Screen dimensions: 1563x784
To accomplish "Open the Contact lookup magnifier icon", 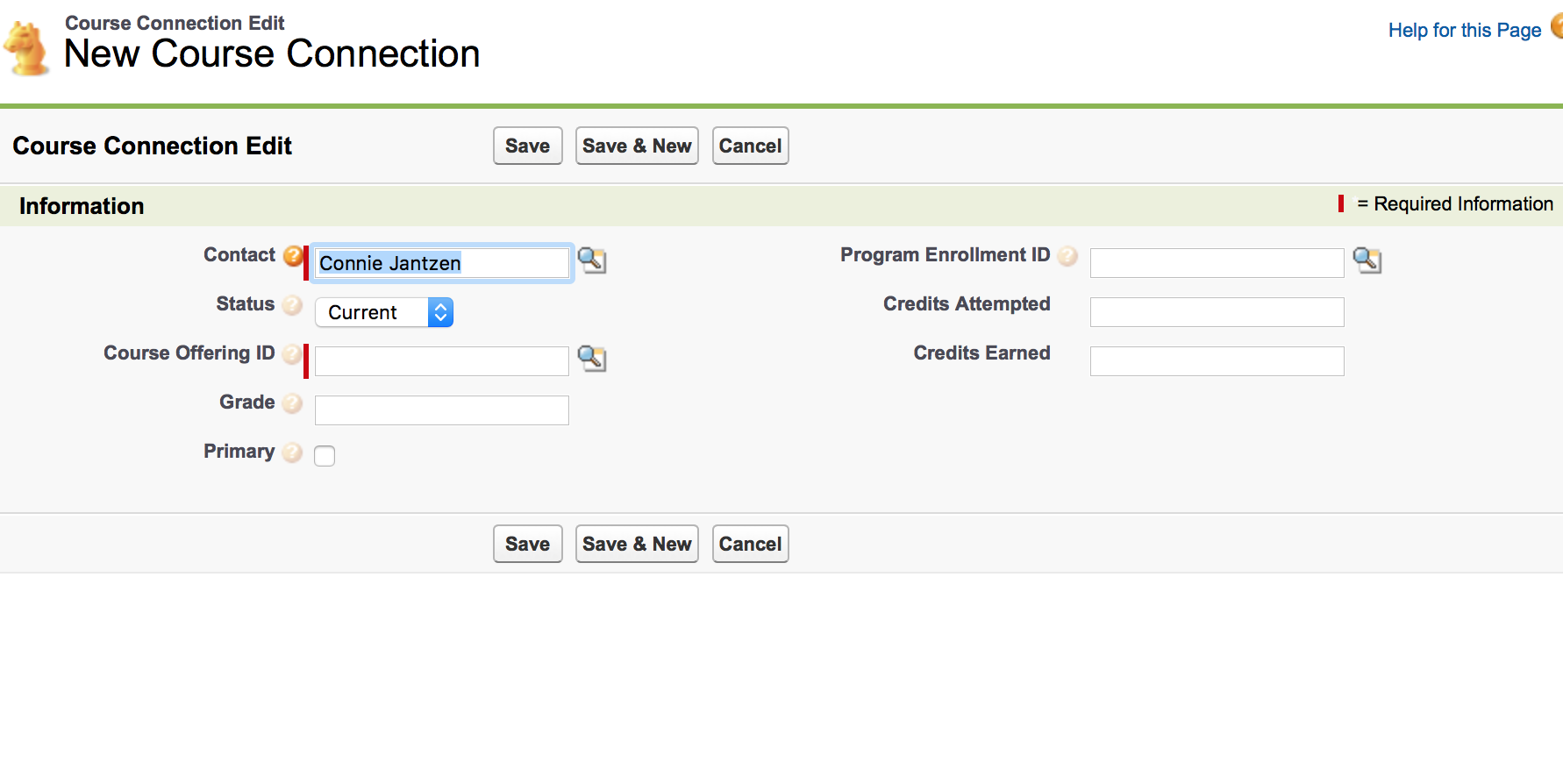I will [592, 260].
